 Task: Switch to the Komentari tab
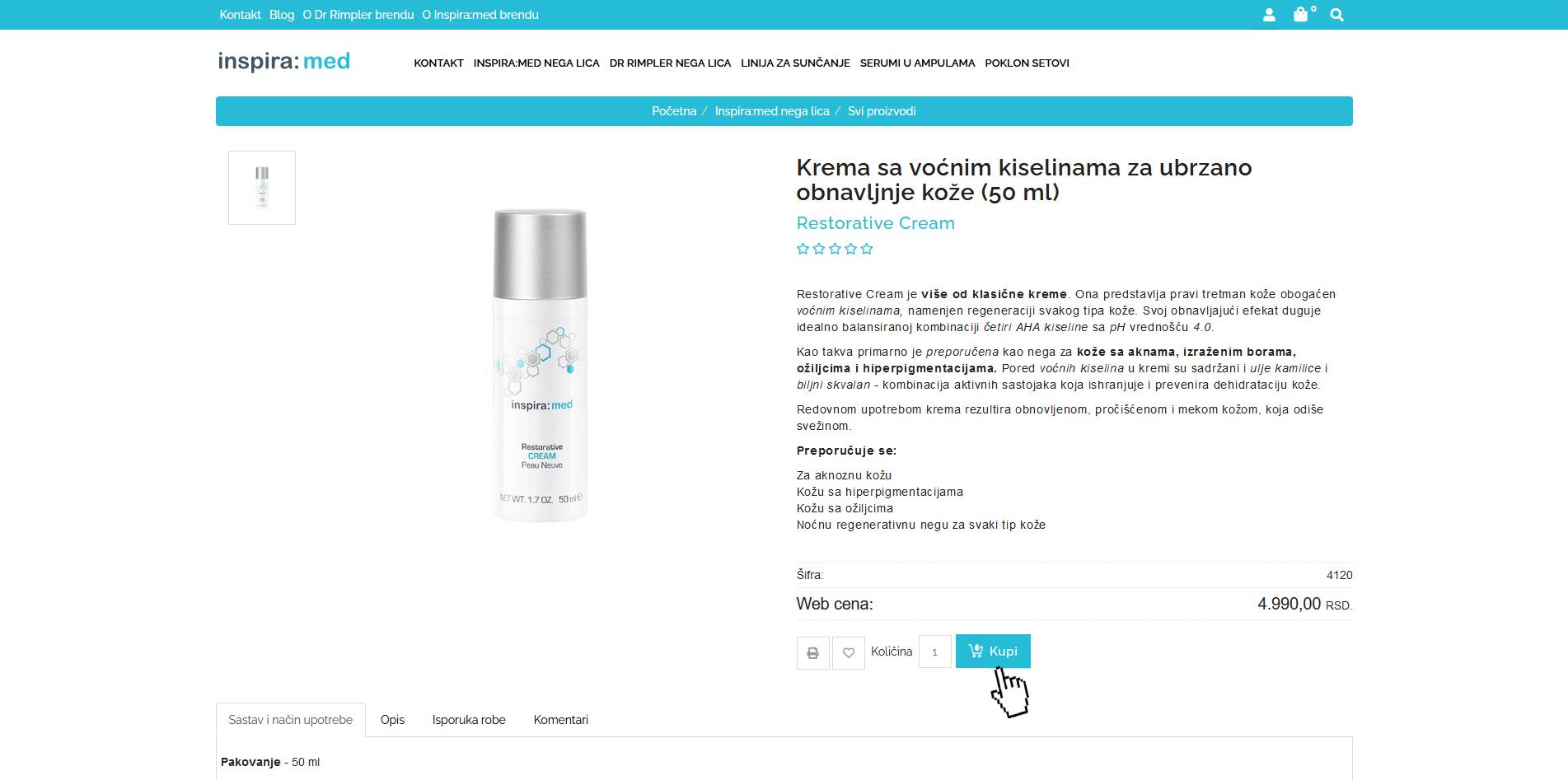(x=561, y=720)
